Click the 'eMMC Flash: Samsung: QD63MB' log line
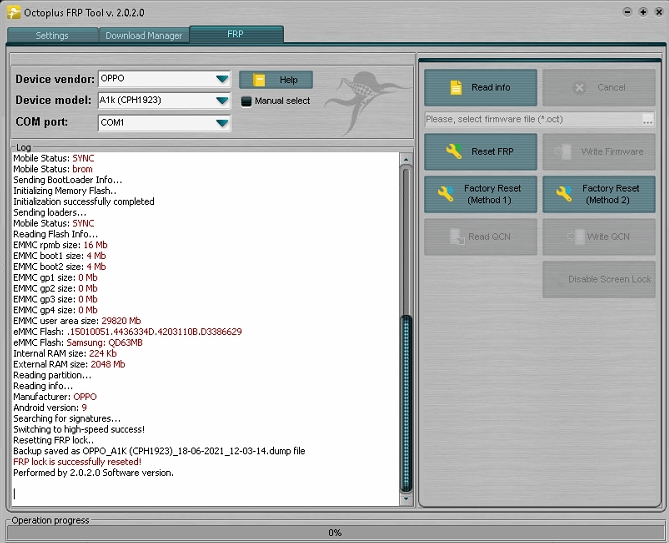This screenshot has height=543, width=669. click(x=78, y=343)
